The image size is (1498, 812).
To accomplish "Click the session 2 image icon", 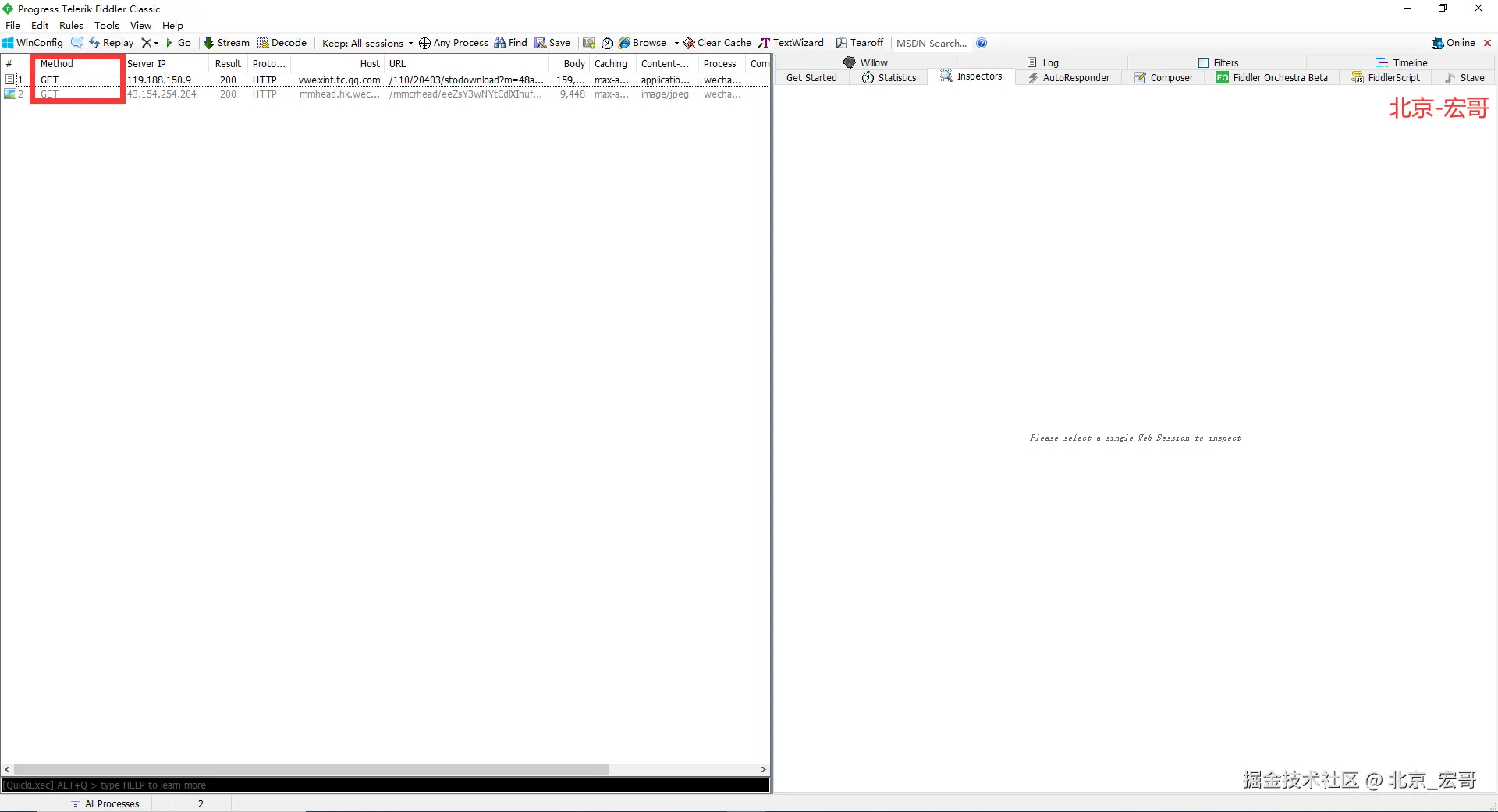I will click(9, 94).
